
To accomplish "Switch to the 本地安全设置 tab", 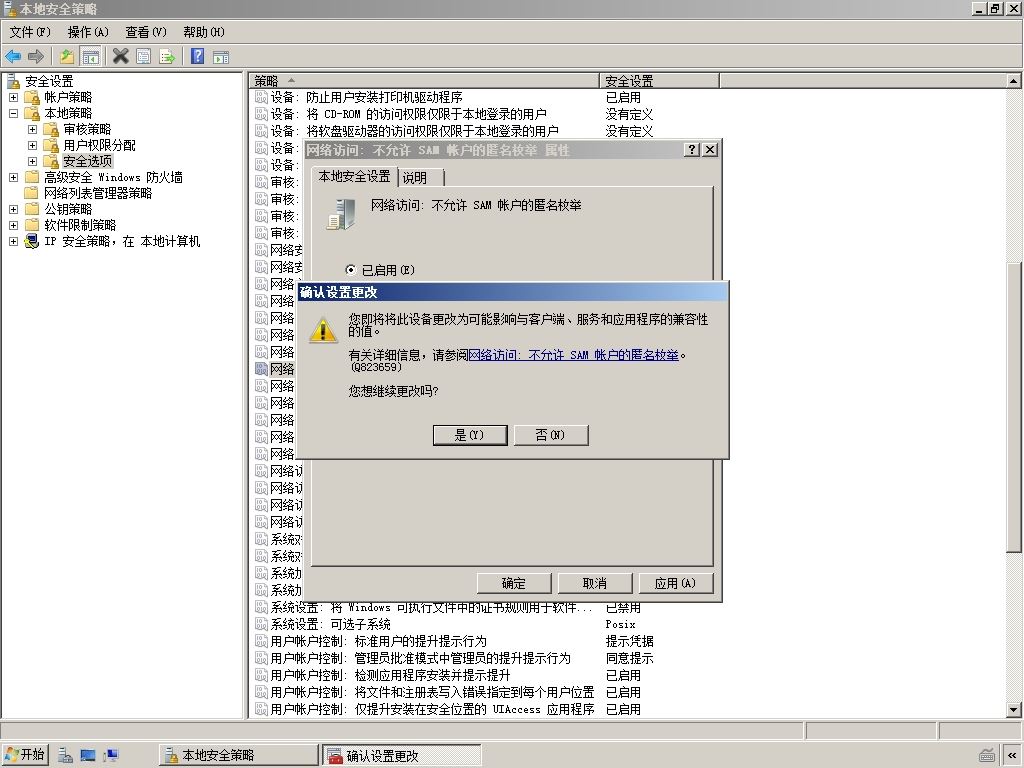I will (354, 176).
